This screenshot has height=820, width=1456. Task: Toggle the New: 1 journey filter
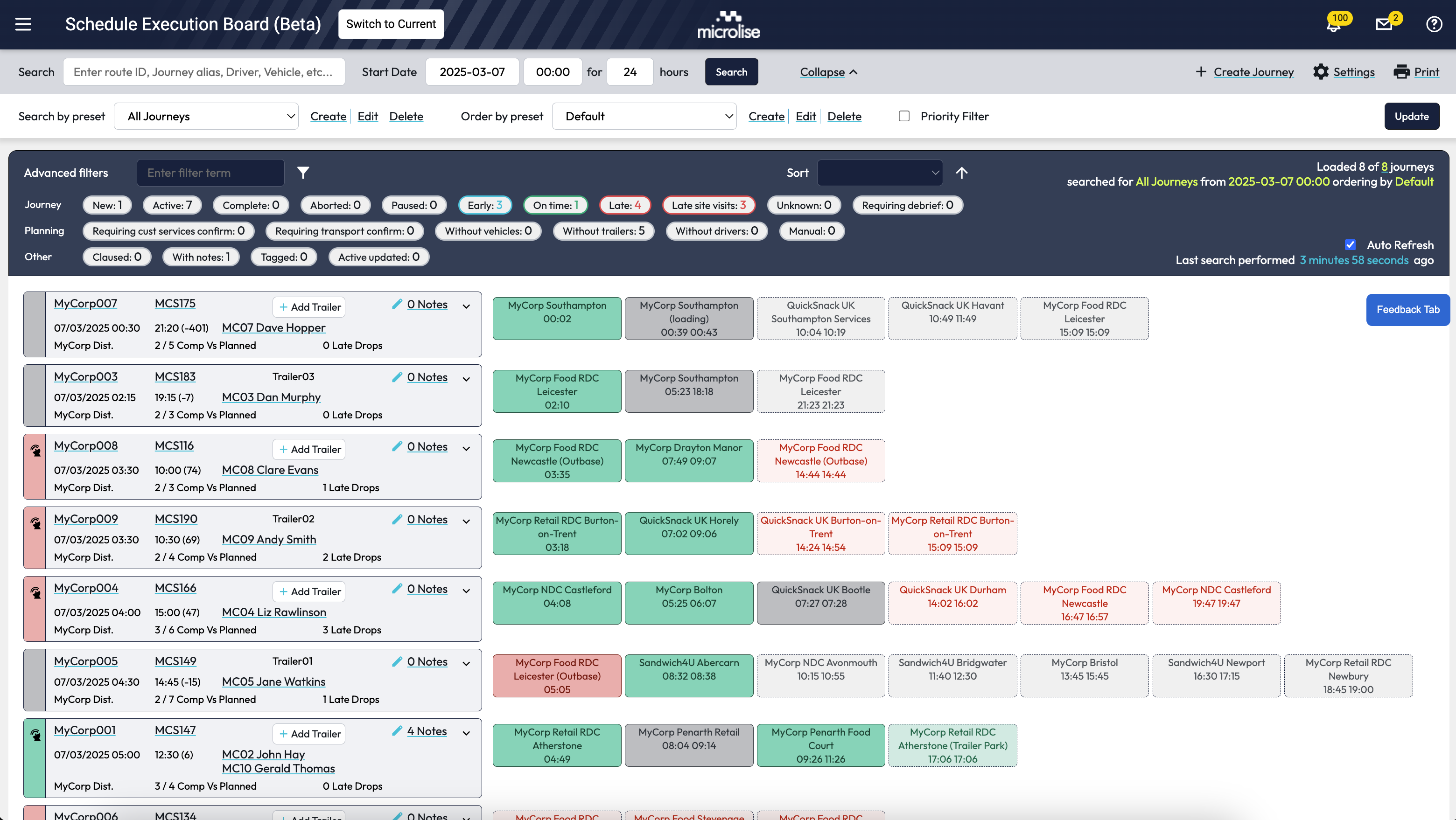click(x=107, y=205)
